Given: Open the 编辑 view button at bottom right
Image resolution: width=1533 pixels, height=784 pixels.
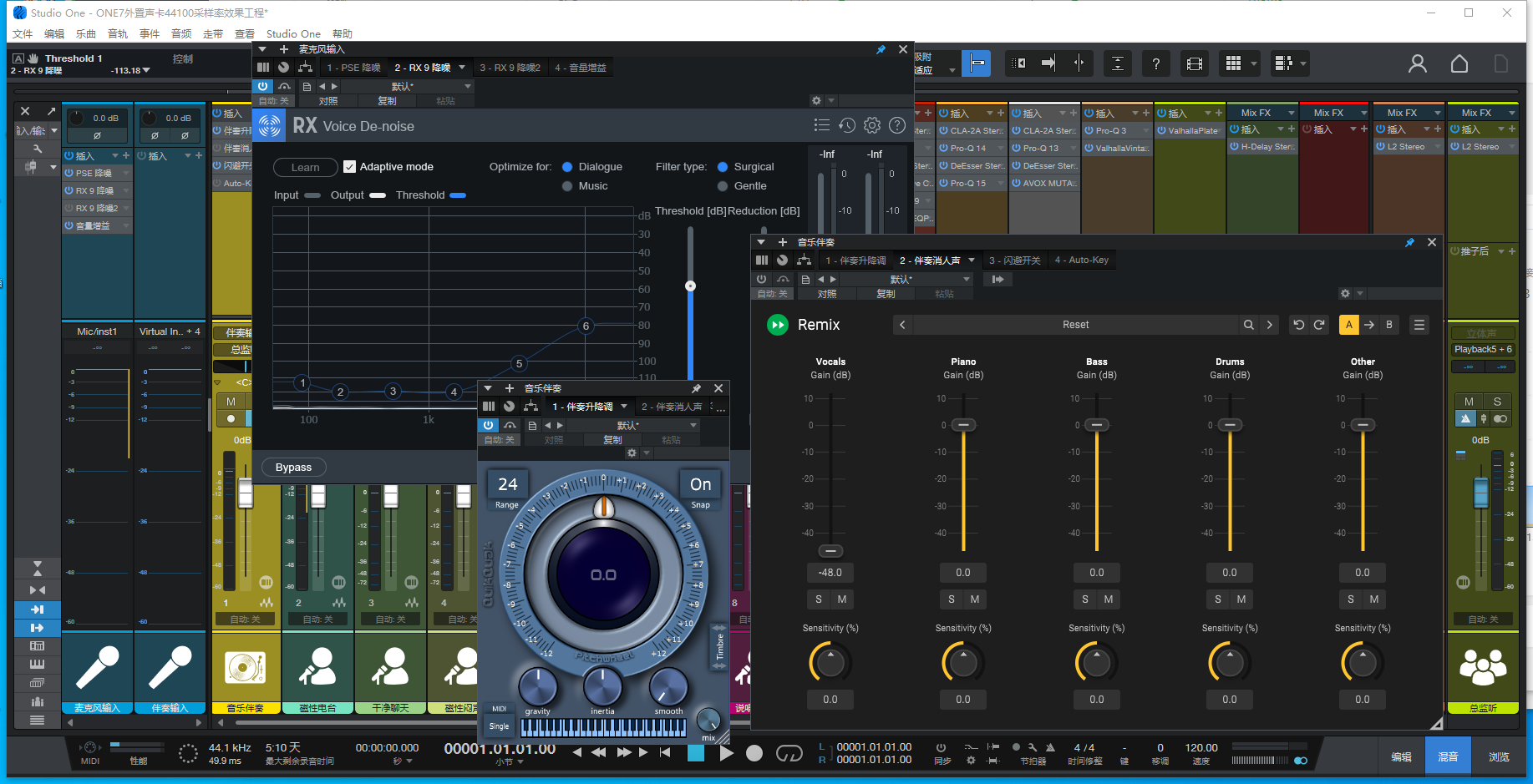Looking at the screenshot, I should tap(1401, 756).
